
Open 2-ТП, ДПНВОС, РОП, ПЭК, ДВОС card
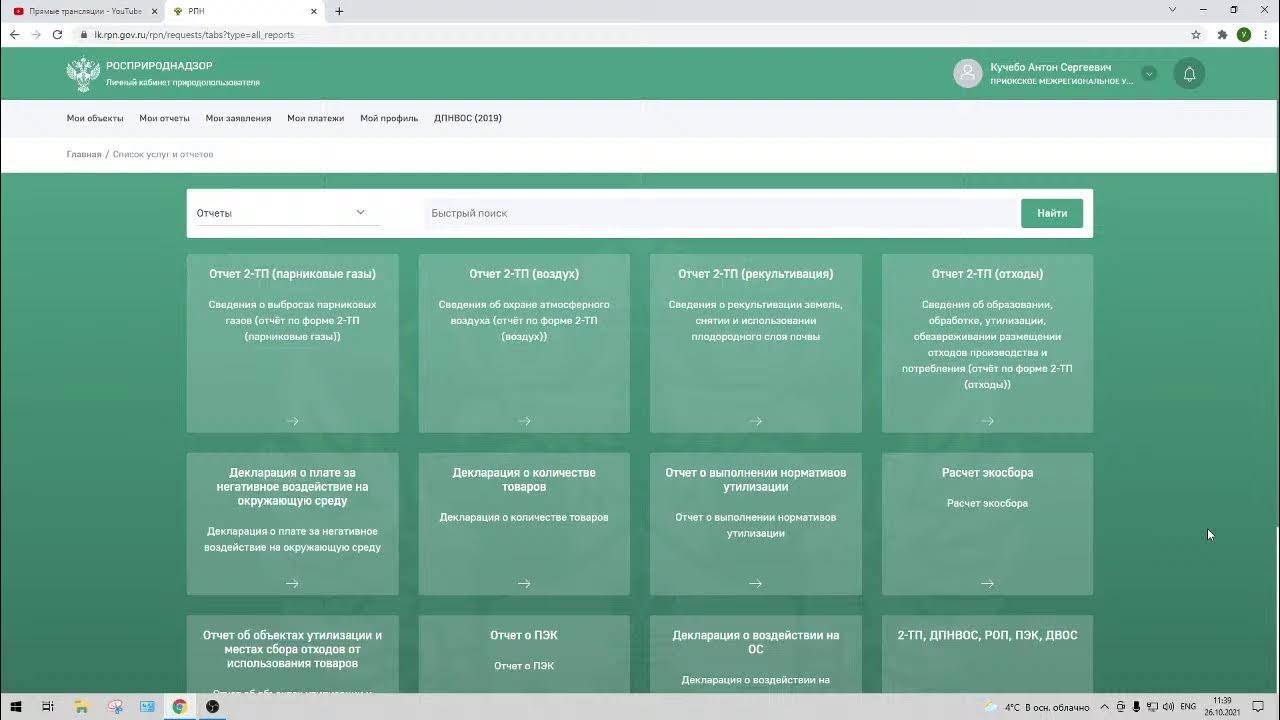(x=987, y=654)
